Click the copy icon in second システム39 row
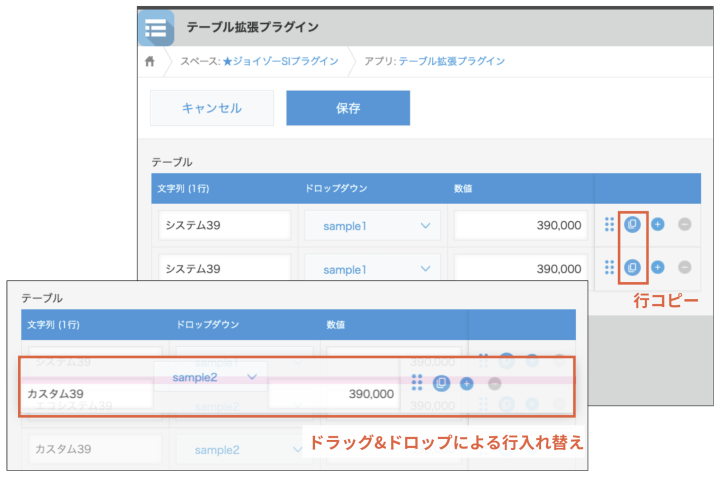The image size is (720, 477). point(632,267)
